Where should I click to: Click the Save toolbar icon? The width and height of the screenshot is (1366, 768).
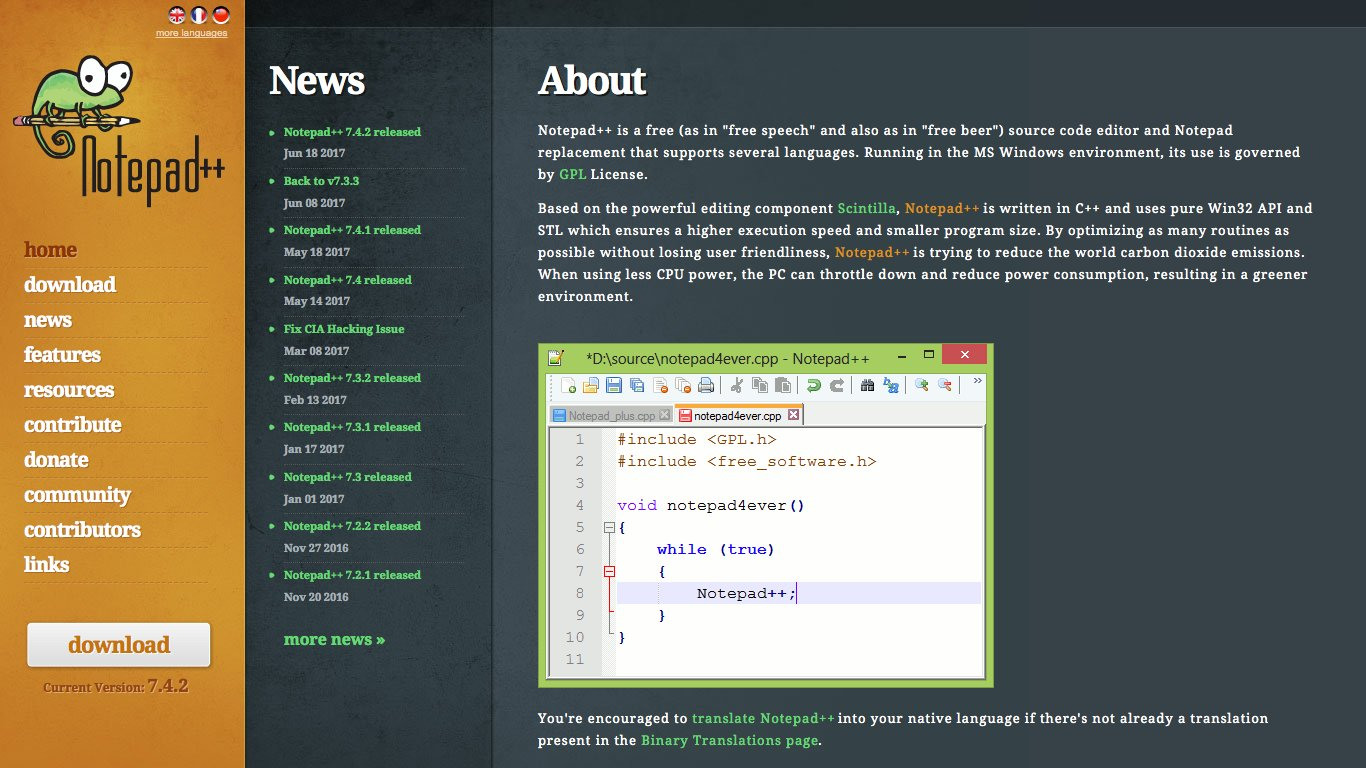[x=614, y=385]
